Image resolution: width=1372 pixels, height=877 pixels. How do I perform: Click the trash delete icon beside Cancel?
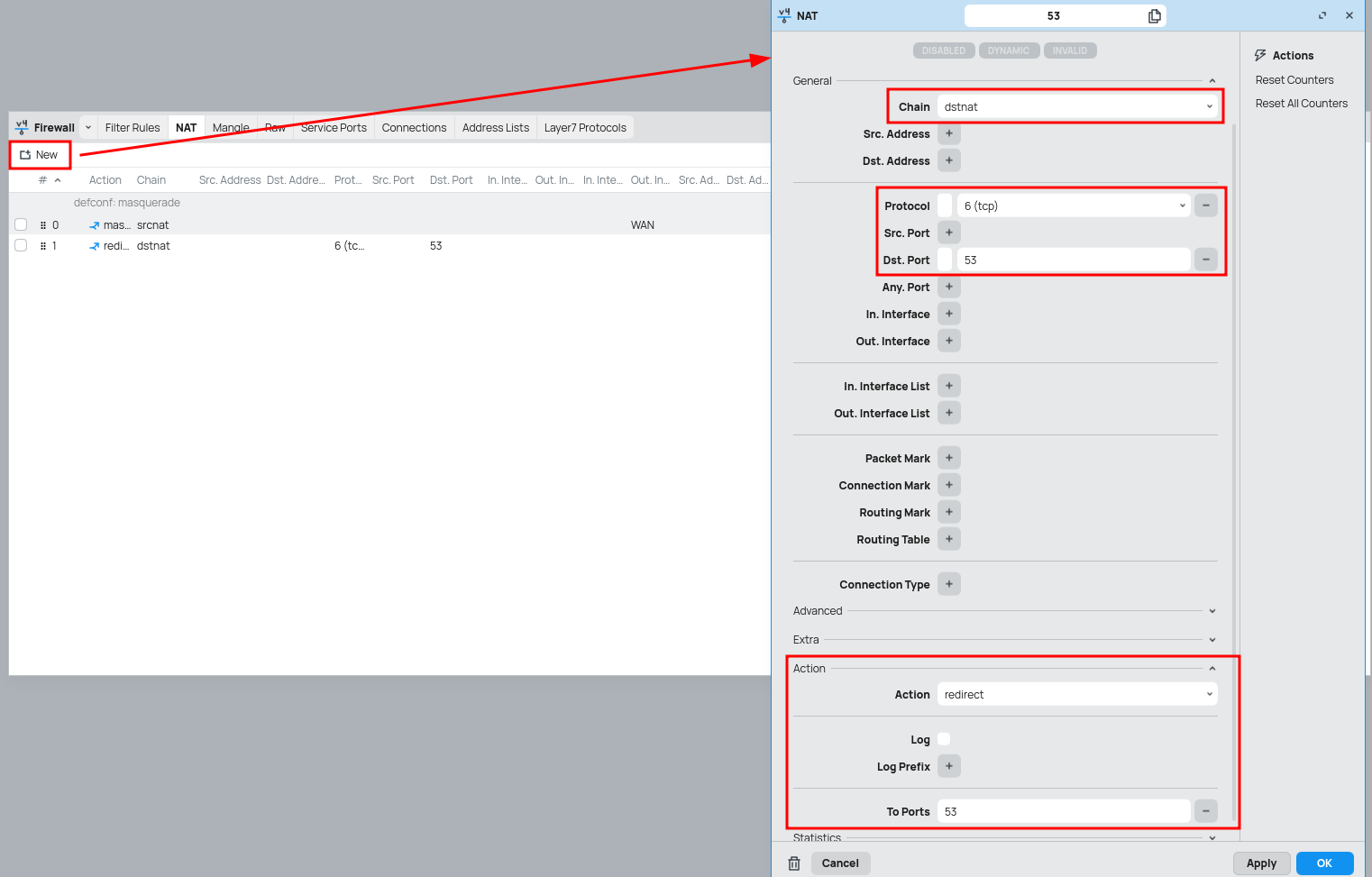click(x=794, y=863)
